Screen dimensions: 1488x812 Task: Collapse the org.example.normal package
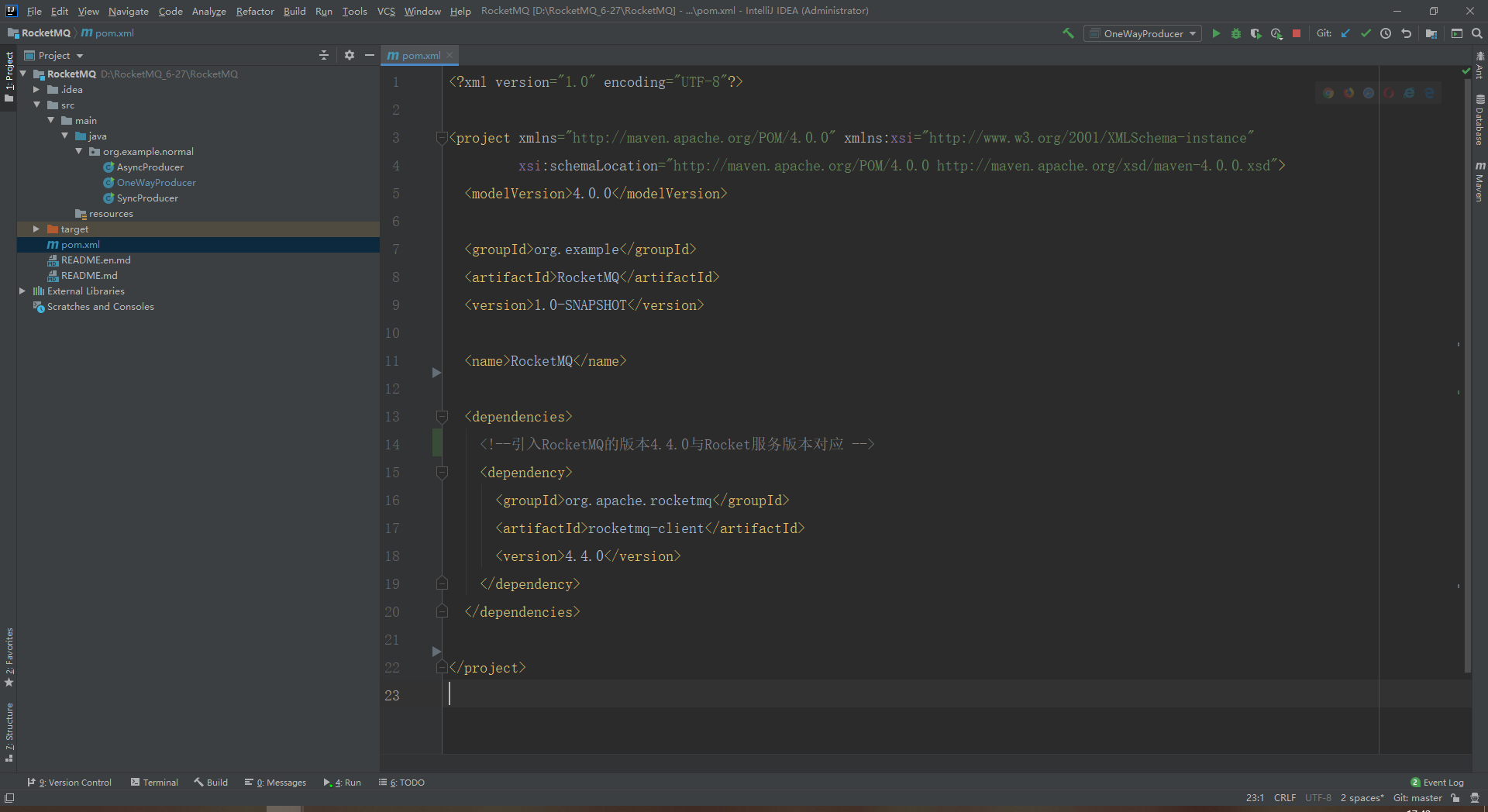coord(78,151)
